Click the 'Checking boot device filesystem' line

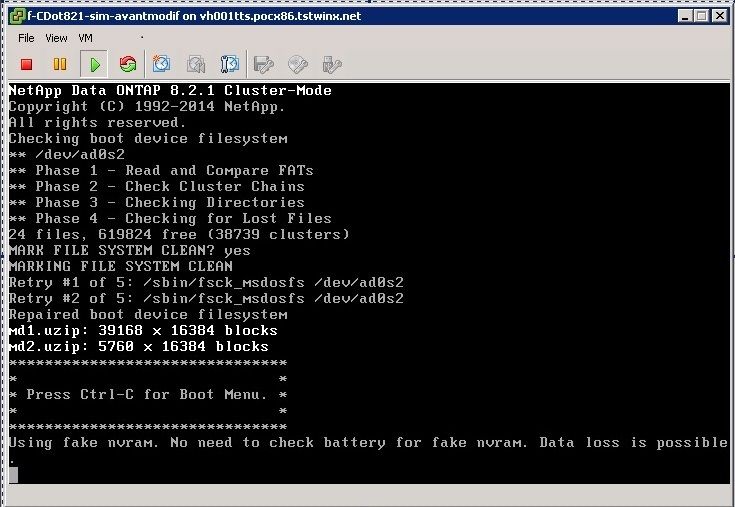[148, 139]
